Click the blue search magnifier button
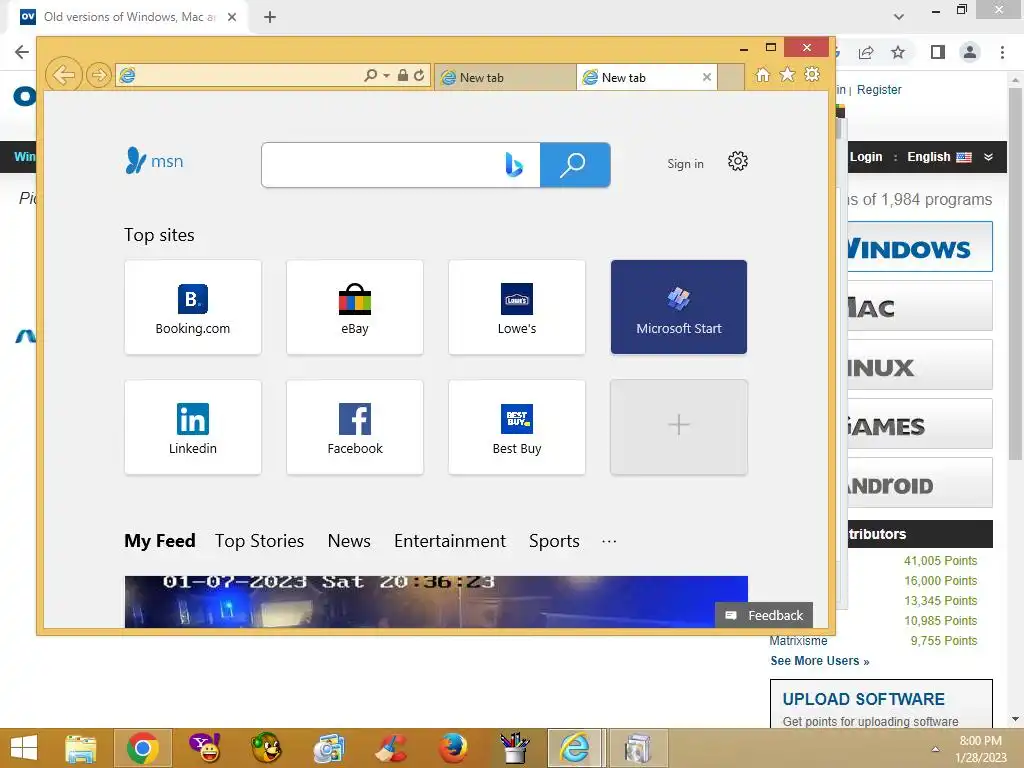 tap(575, 165)
